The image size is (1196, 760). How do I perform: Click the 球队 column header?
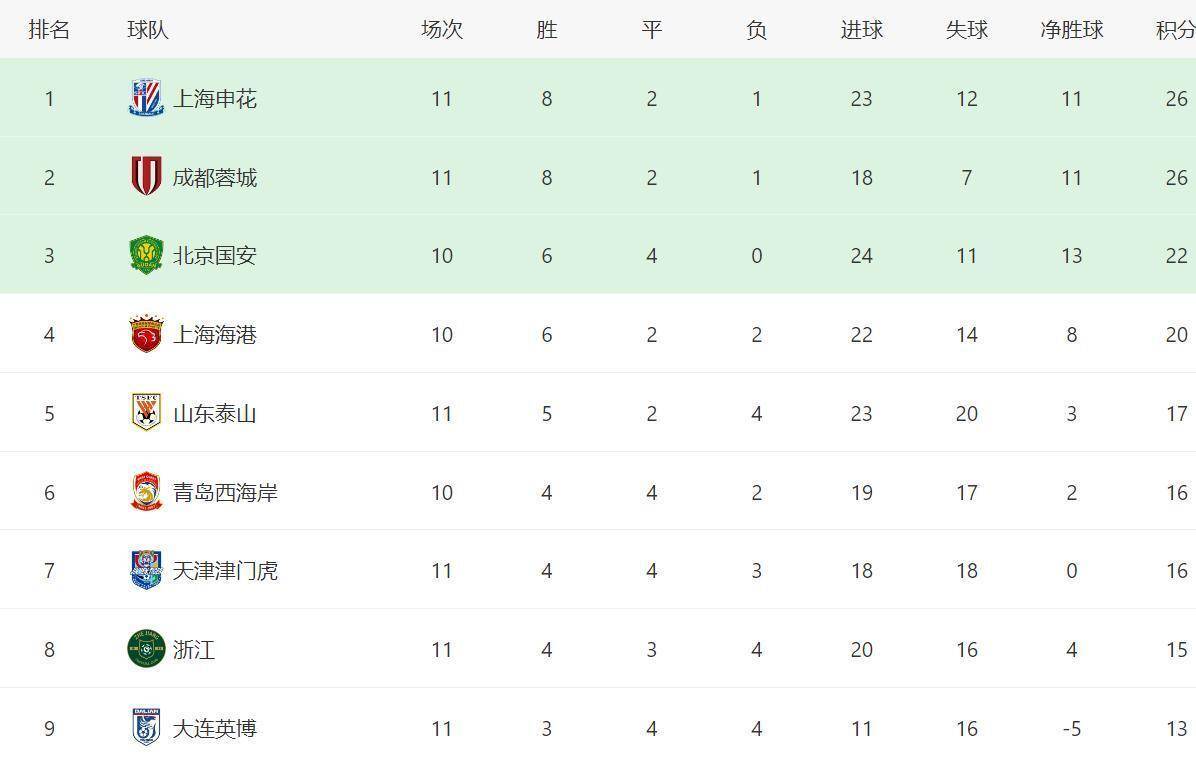pos(147,30)
